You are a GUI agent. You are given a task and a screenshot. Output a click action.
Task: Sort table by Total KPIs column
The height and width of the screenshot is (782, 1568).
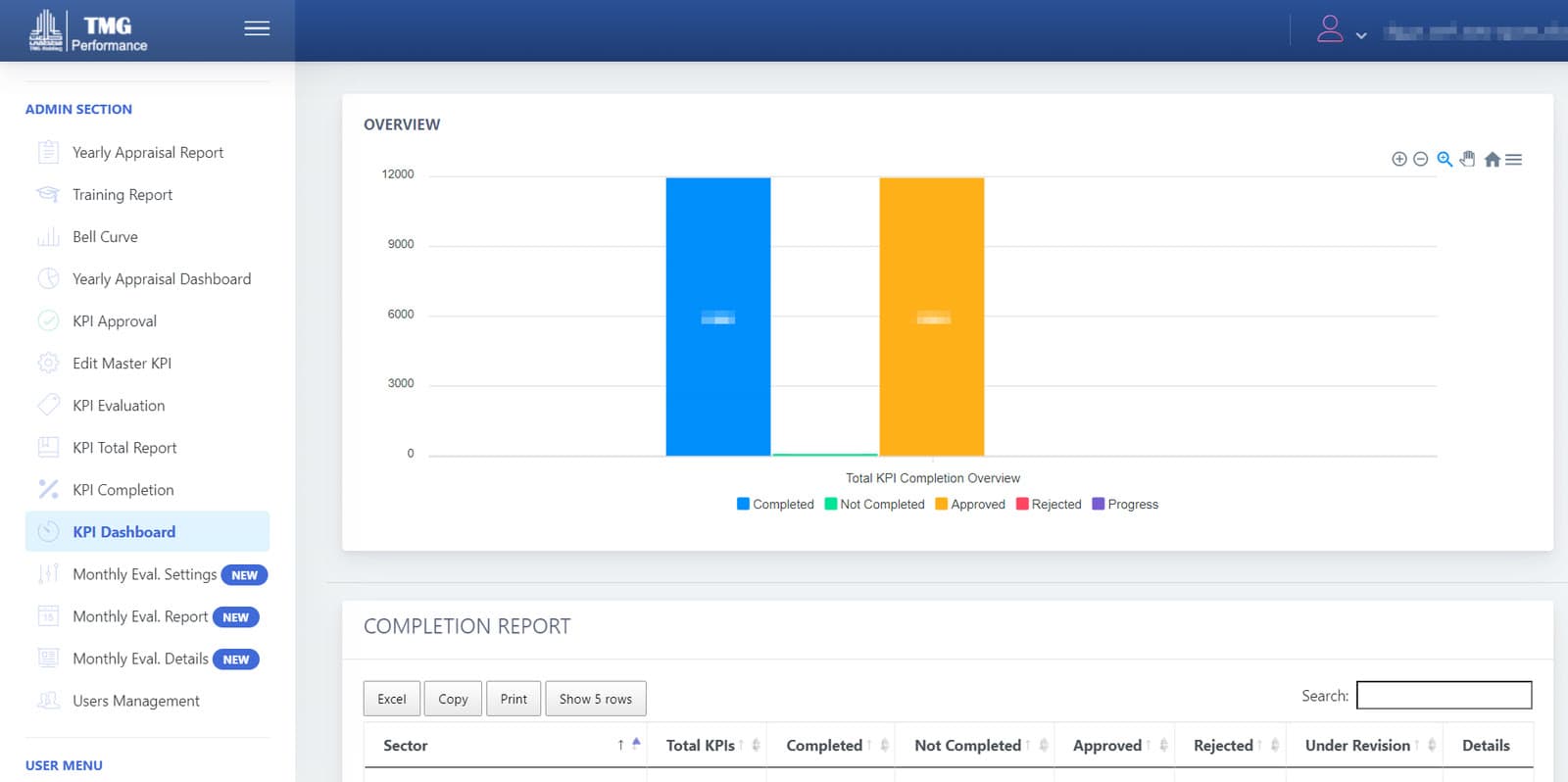707,746
